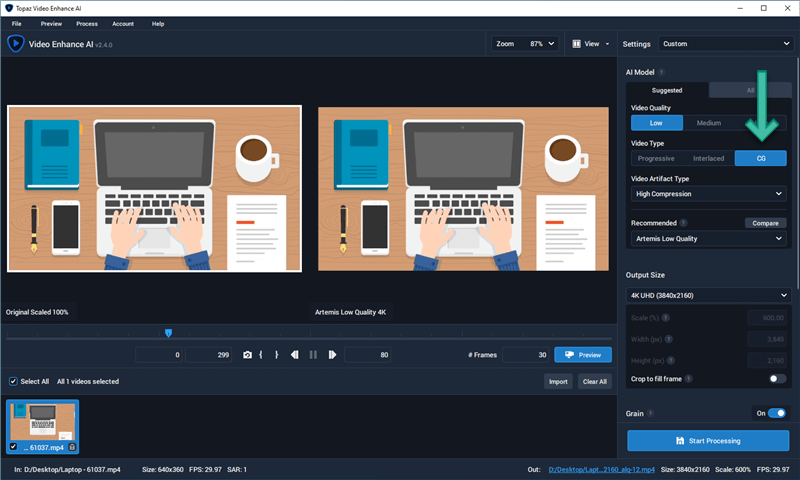Screen dimensions: 800x480
Task: Click the Artemis Low Quality 4K preview image
Action: [463, 189]
